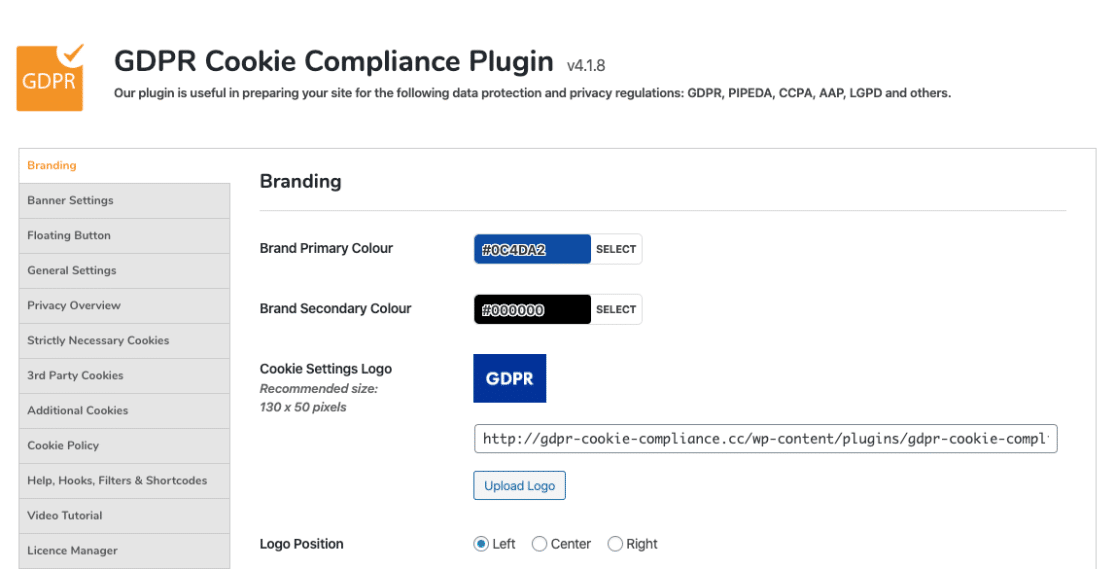Screen dimensions: 1116x569
Task: Click the black Brand Secondary Colour swatch
Action: 532,310
